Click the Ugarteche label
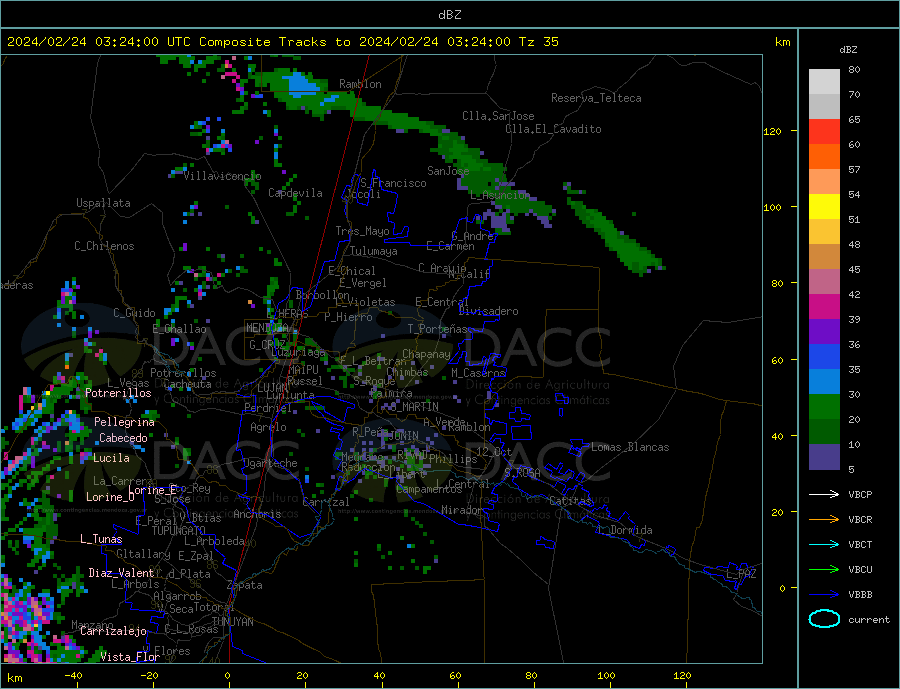900x689 pixels. (x=270, y=463)
